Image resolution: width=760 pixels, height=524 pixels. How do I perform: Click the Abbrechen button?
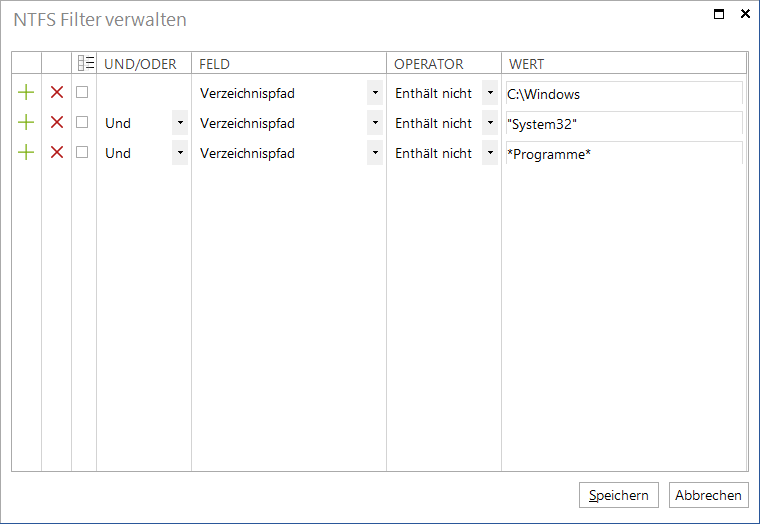click(x=709, y=495)
